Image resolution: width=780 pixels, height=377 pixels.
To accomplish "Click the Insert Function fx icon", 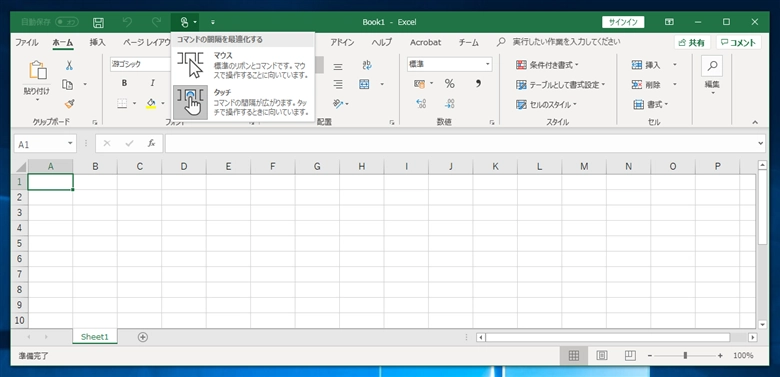I will tap(152, 144).
